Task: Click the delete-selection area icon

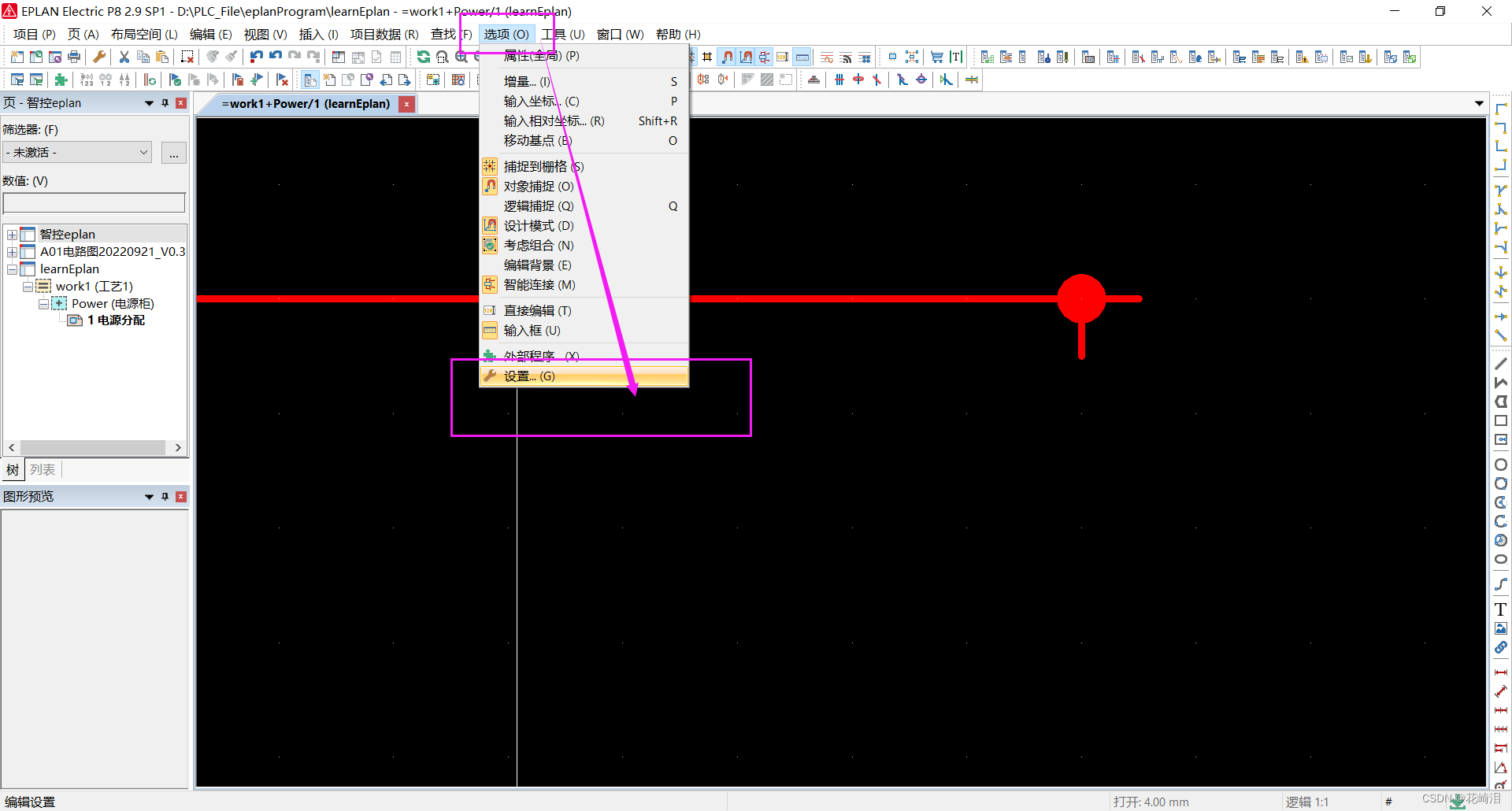Action: point(187,57)
